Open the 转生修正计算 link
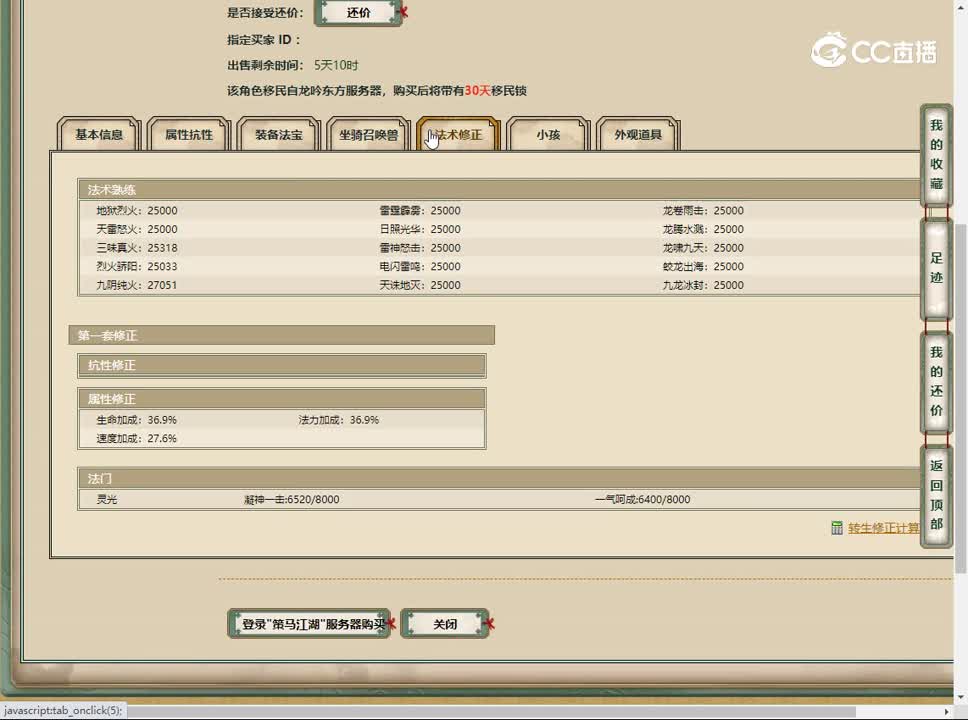 click(883, 528)
